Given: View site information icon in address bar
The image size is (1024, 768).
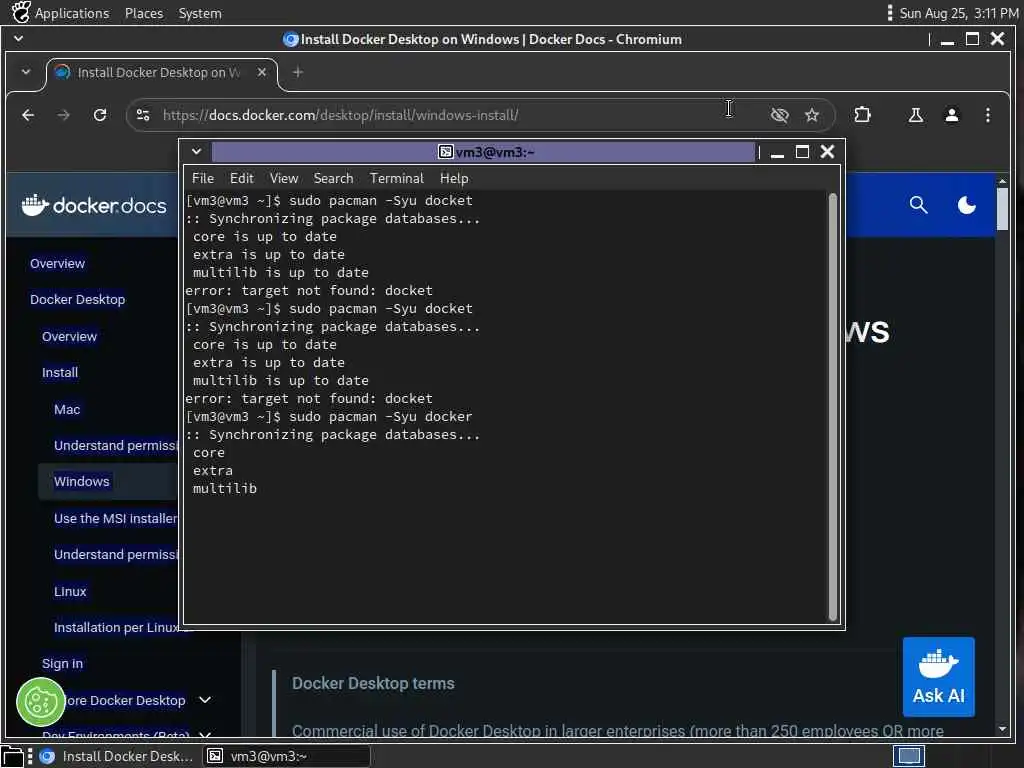Looking at the screenshot, I should 143,115.
